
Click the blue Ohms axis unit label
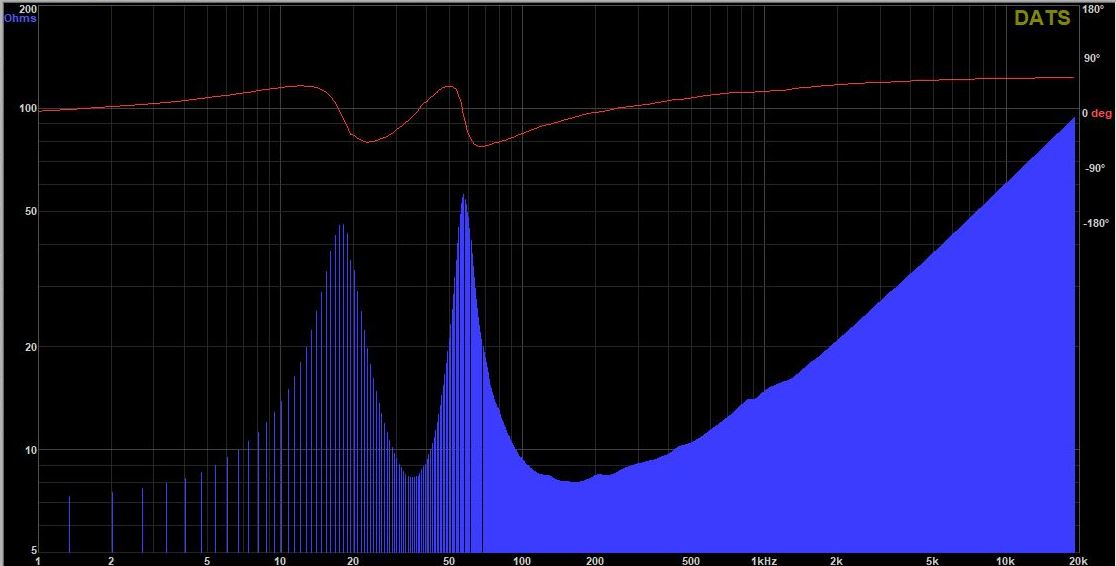20,19
